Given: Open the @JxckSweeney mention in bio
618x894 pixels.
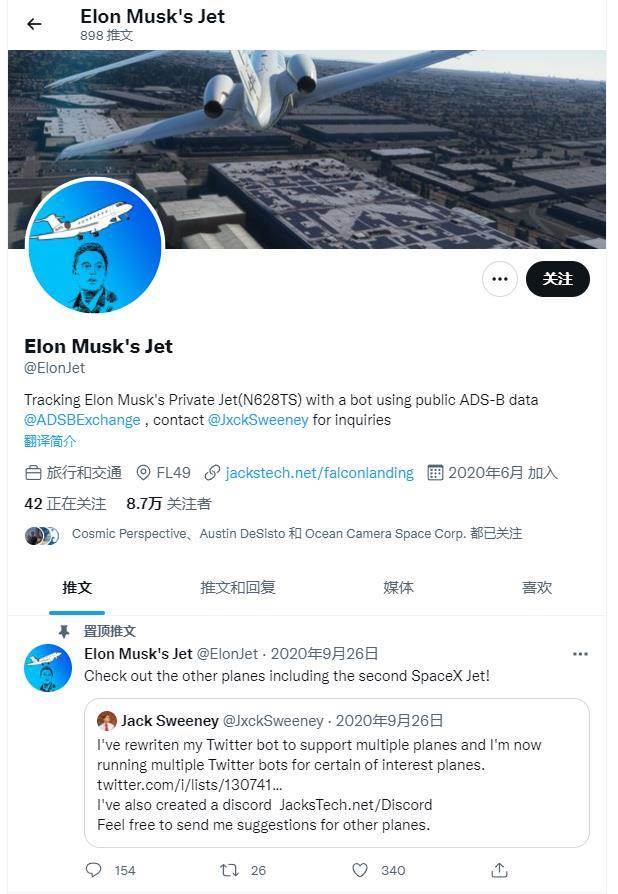Looking at the screenshot, I should (258, 420).
